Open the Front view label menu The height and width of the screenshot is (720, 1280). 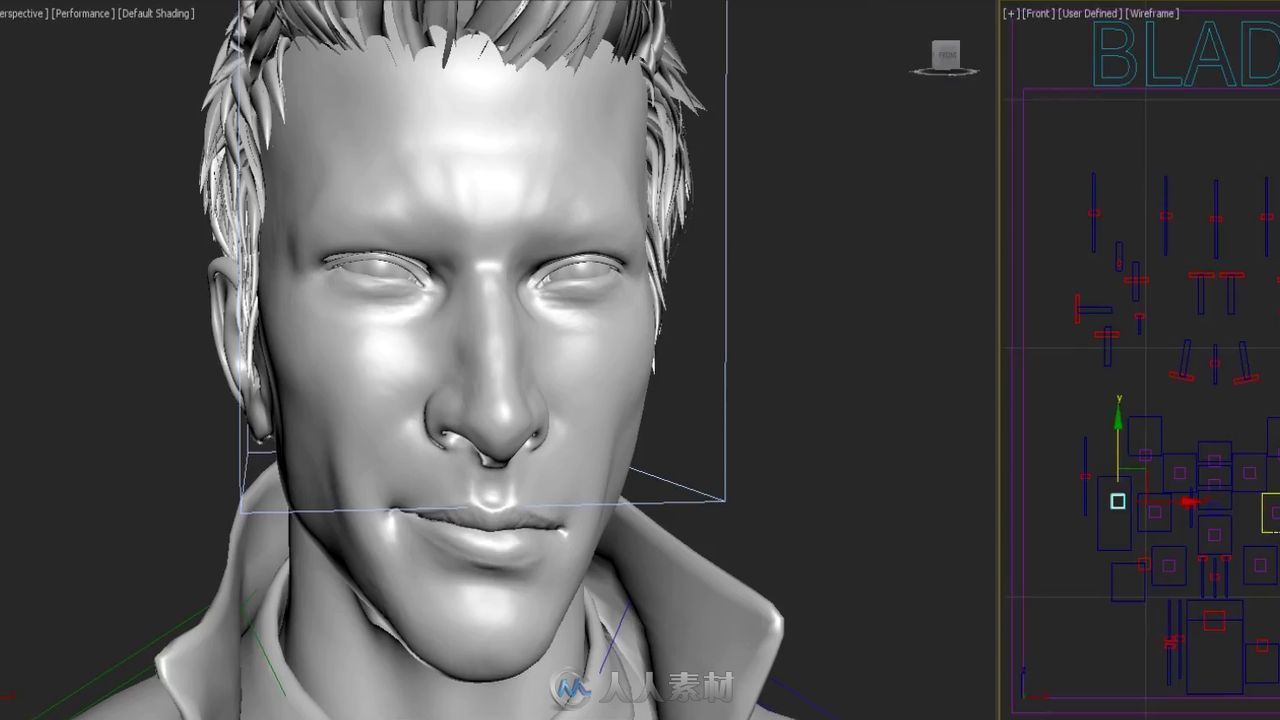click(1038, 13)
